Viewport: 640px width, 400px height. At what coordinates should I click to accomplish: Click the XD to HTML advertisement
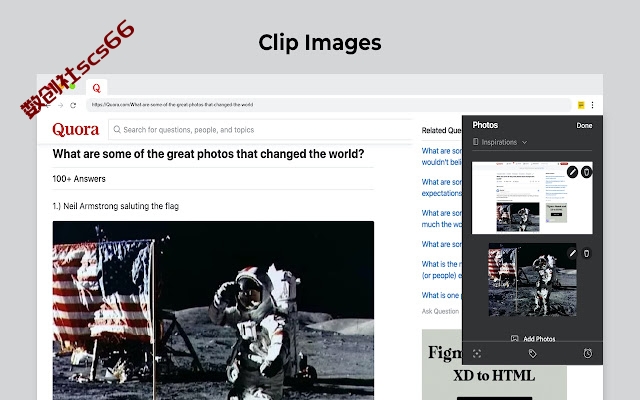pos(494,376)
